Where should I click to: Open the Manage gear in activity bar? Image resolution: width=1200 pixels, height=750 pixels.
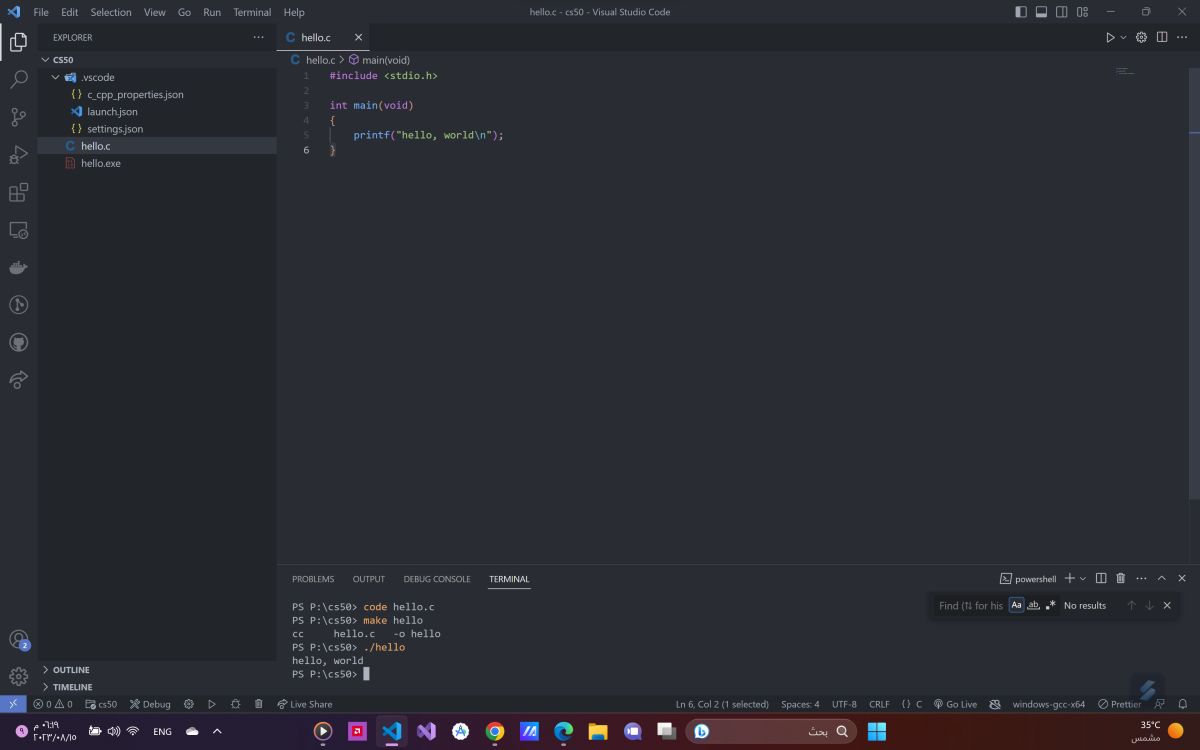[x=18, y=676]
